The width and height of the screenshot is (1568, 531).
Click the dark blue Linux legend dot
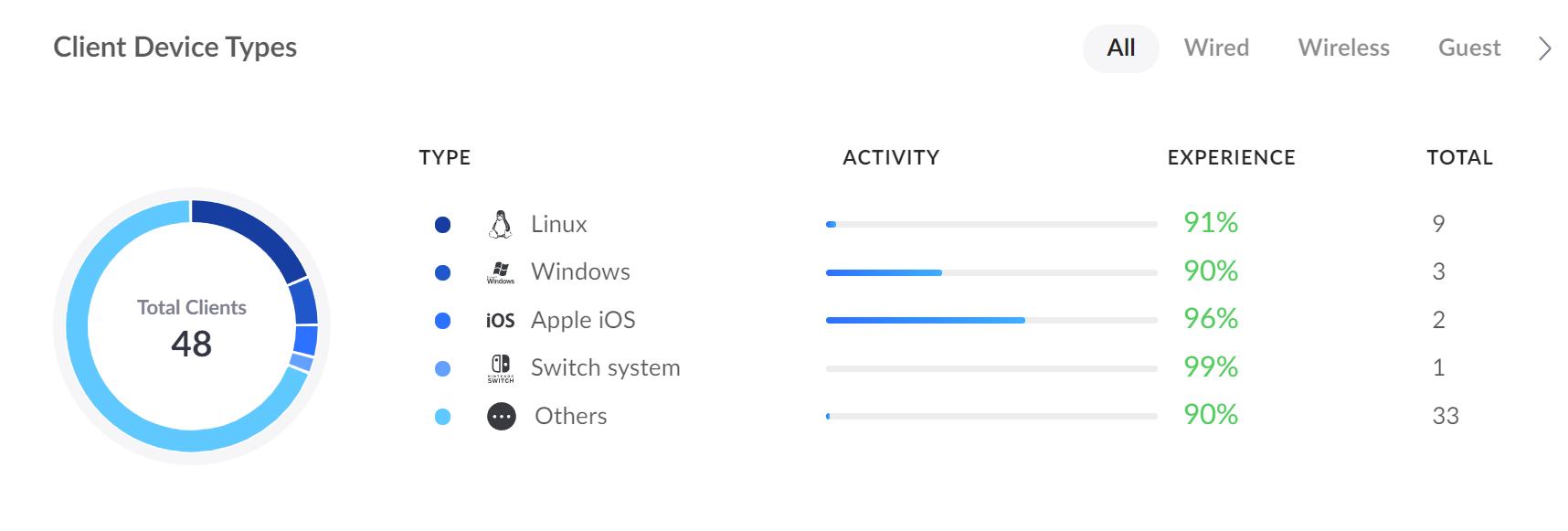443,225
